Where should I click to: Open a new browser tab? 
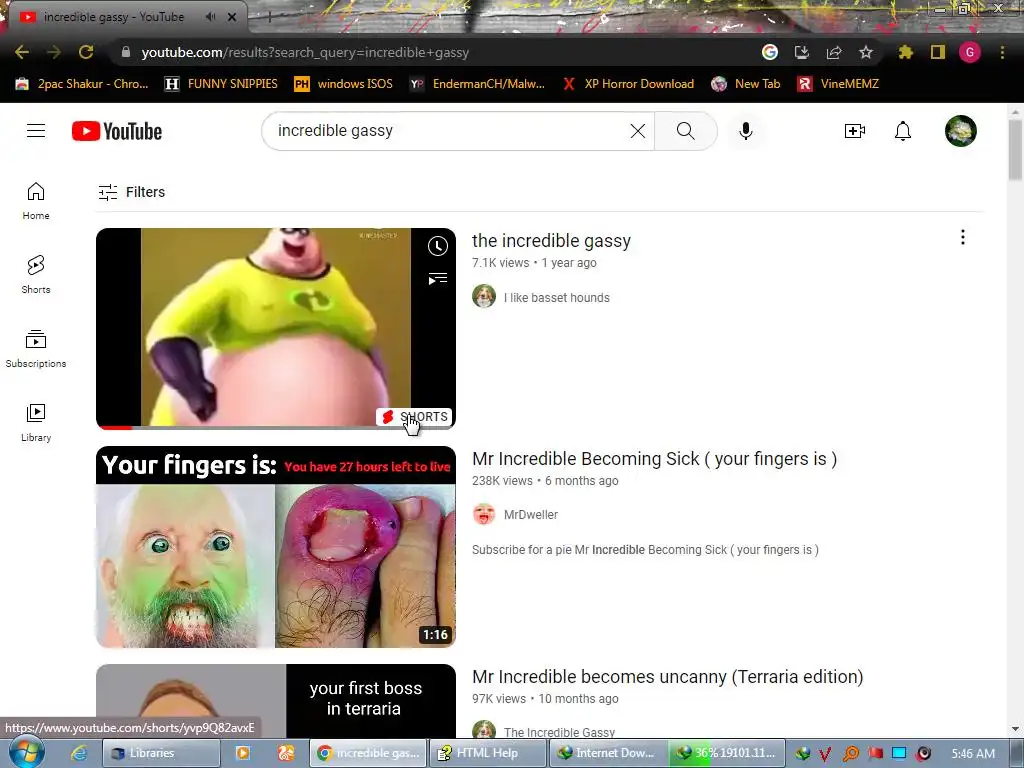tap(269, 18)
